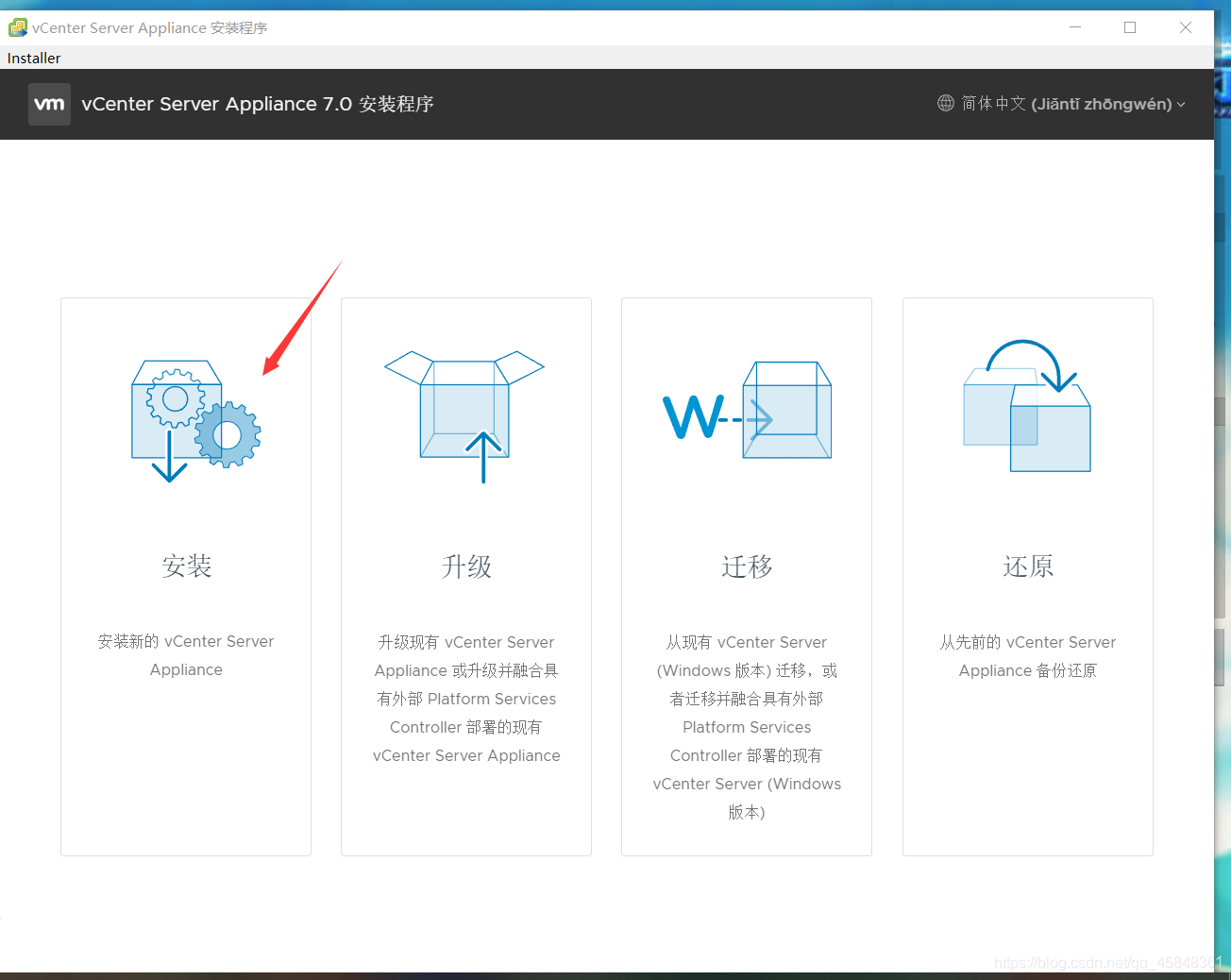
Task: Click the vCenter installer title bar icon
Action: point(18,27)
